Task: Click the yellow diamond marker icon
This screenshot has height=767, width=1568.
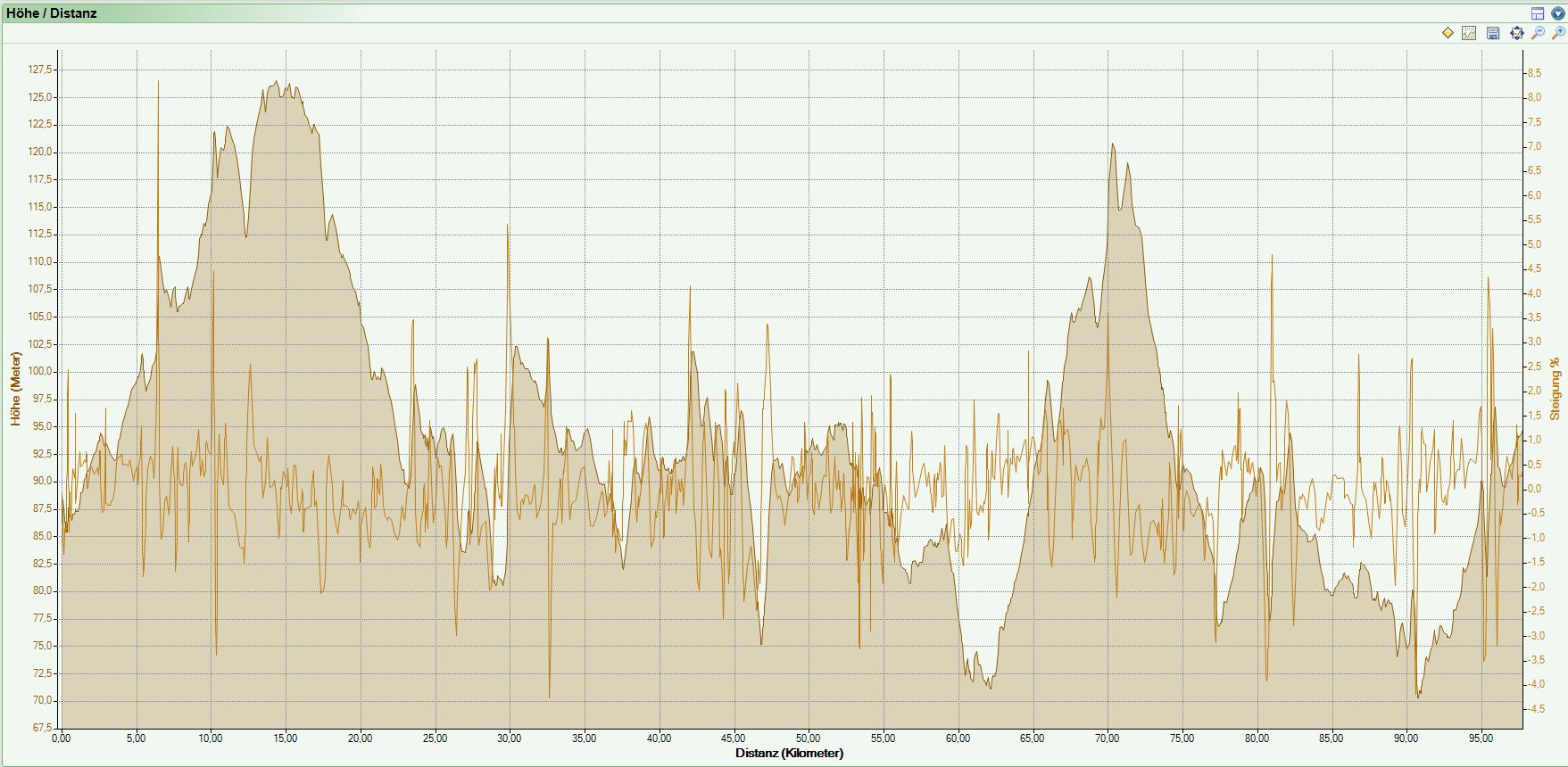Action: click(x=1448, y=33)
